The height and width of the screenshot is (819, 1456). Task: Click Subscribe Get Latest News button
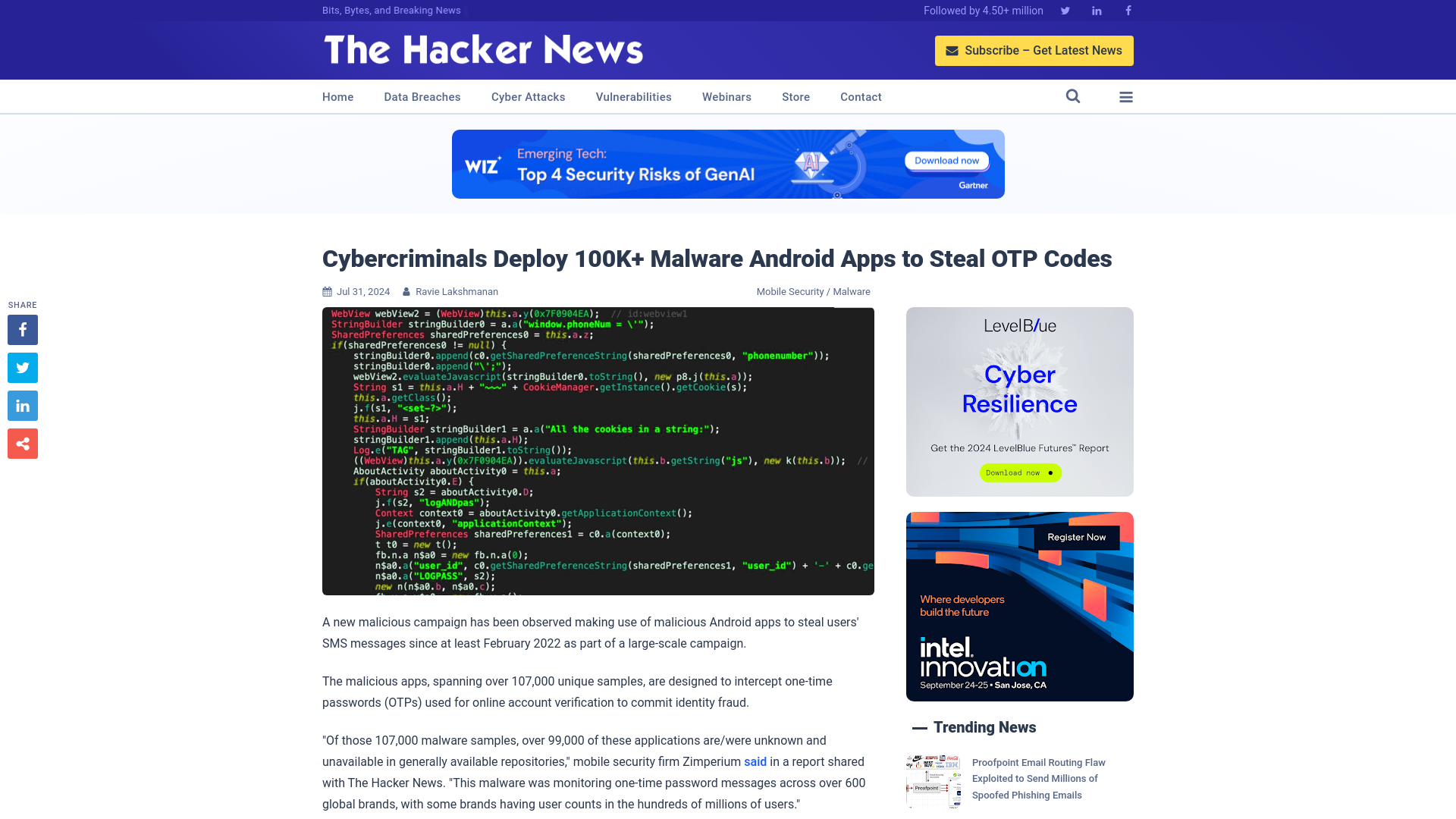click(1034, 50)
